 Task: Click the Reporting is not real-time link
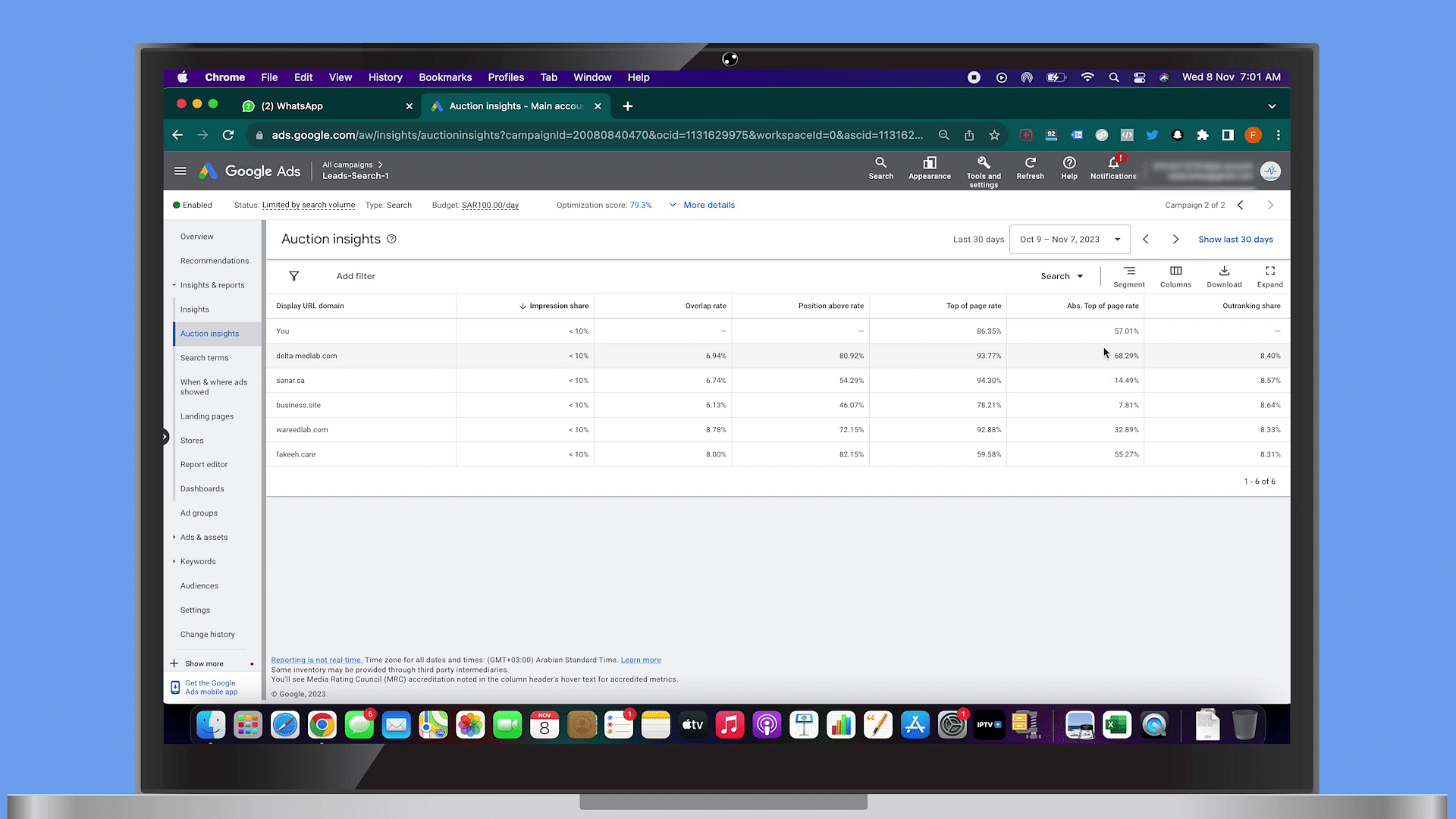click(x=316, y=660)
